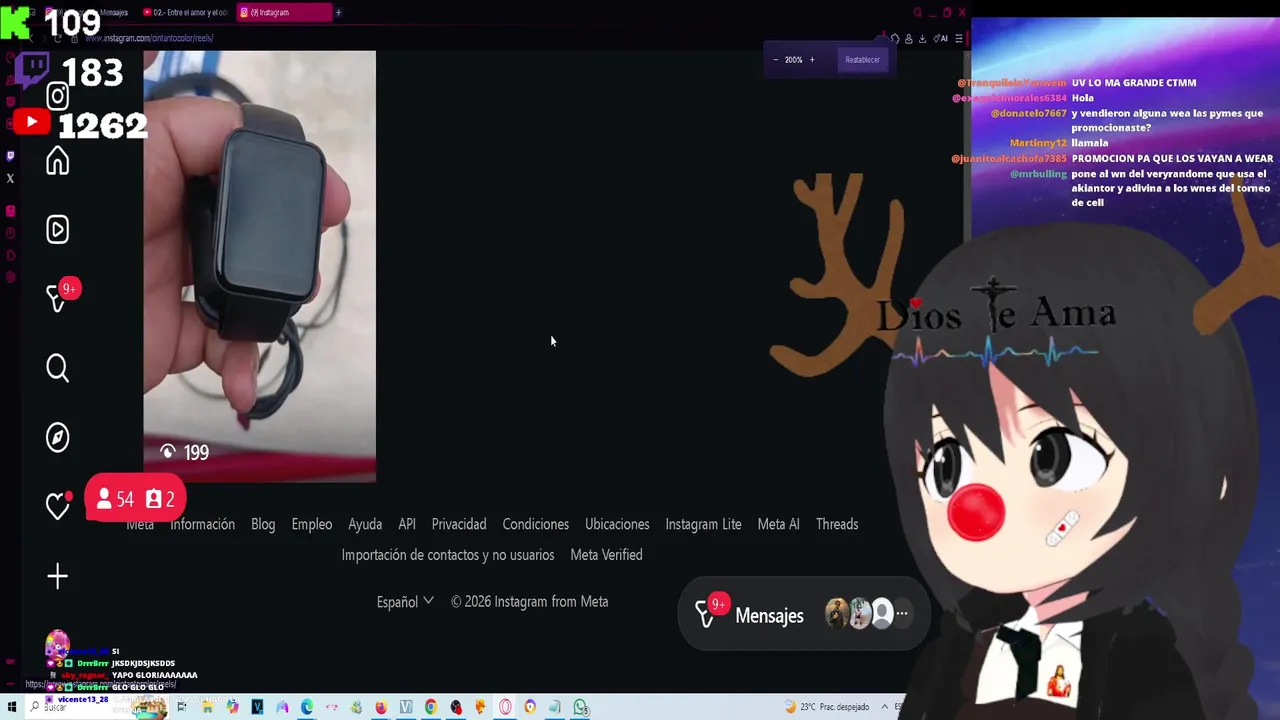Decrease zoom with the minus button
Viewport: 1280px width, 720px height.
775,60
